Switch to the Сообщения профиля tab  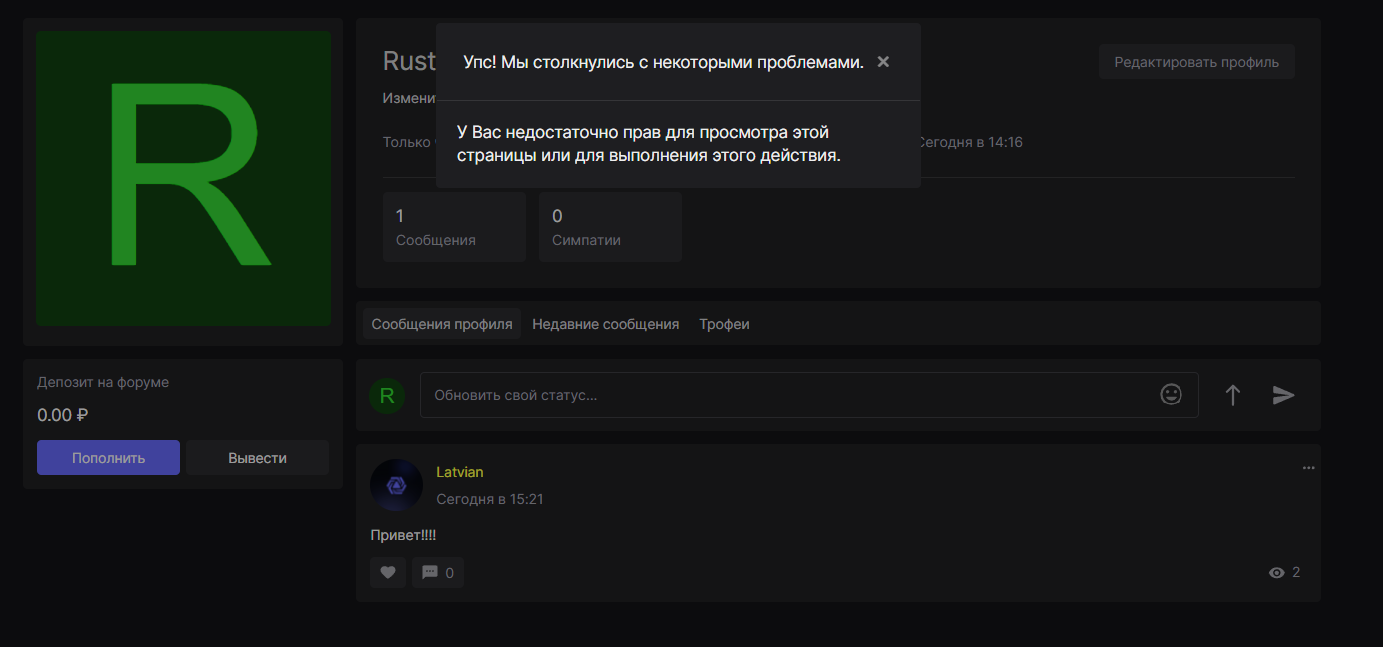coord(442,324)
